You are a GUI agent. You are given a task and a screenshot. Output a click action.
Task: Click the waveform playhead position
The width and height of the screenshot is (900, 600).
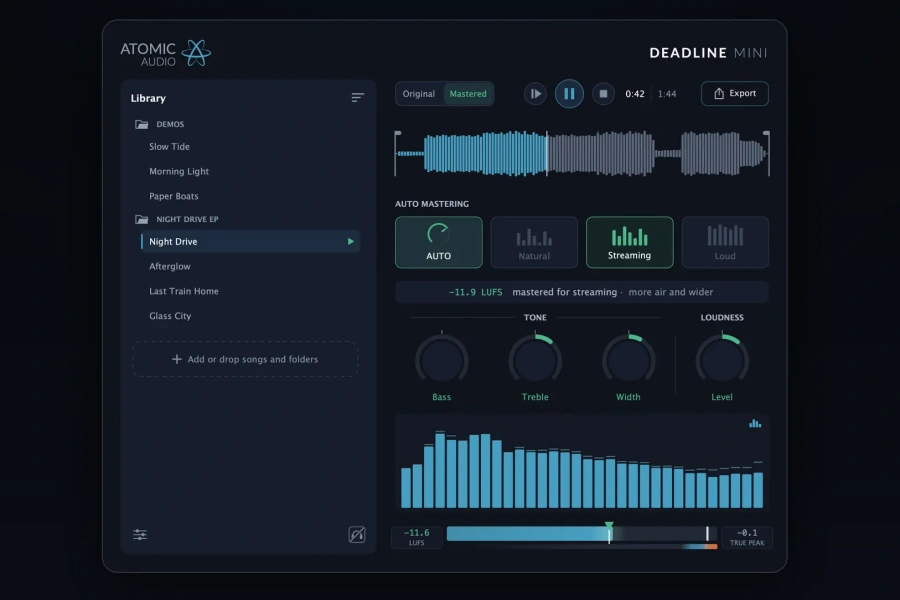pos(547,153)
